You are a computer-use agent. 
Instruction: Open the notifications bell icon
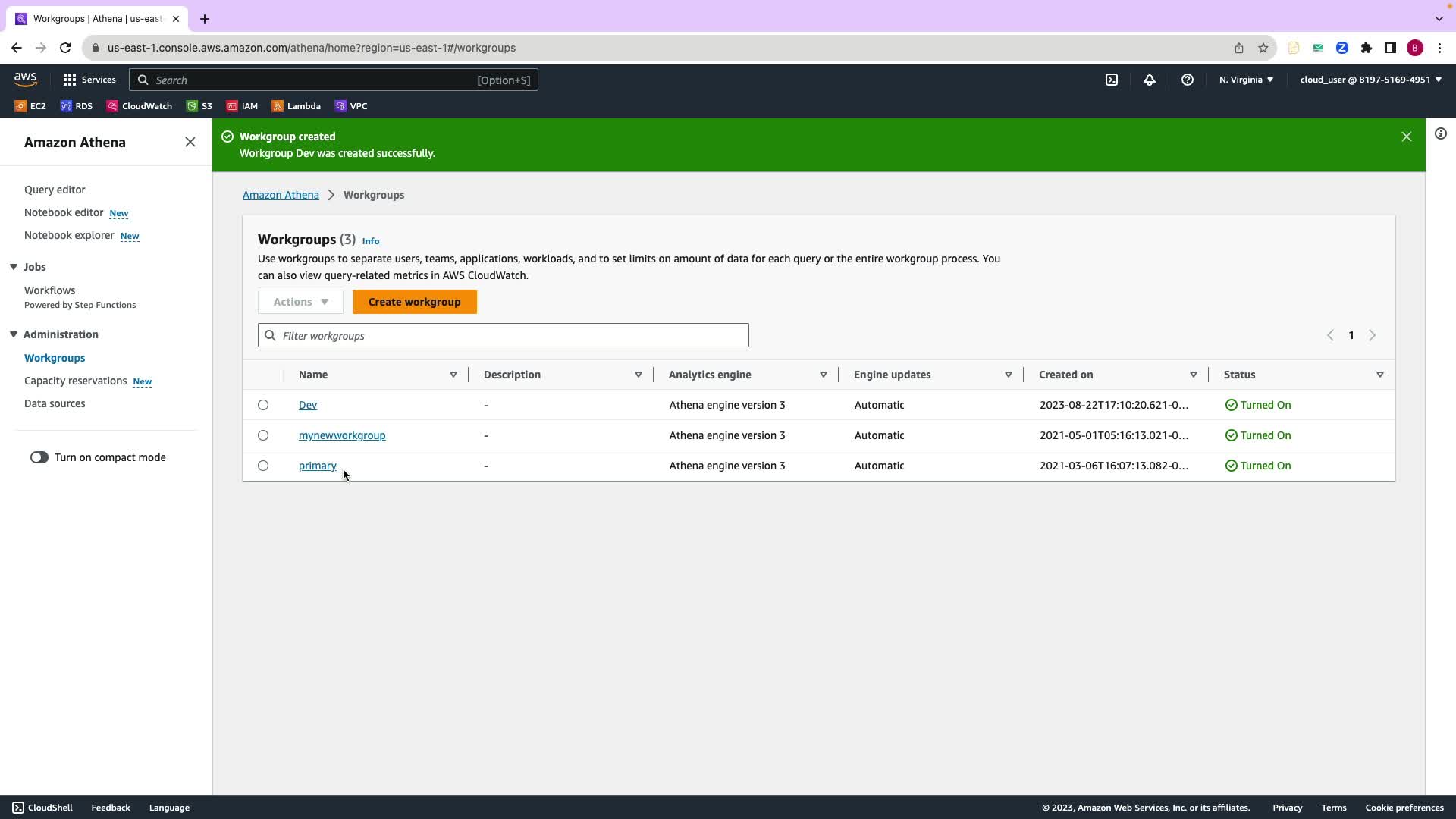tap(1149, 80)
